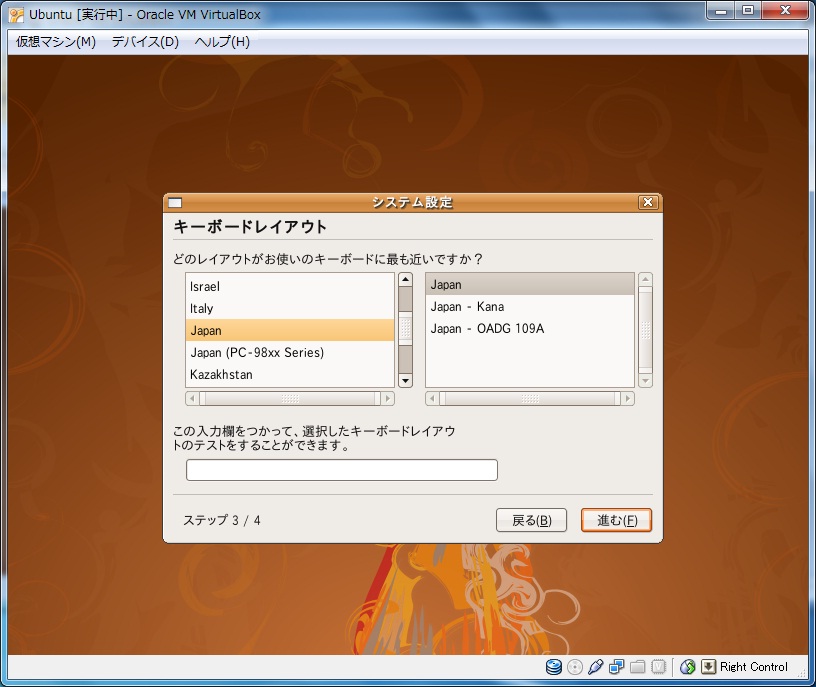This screenshot has height=687, width=816.
Task: Click the right list vertical scrollbar thumb
Action: pos(645,330)
